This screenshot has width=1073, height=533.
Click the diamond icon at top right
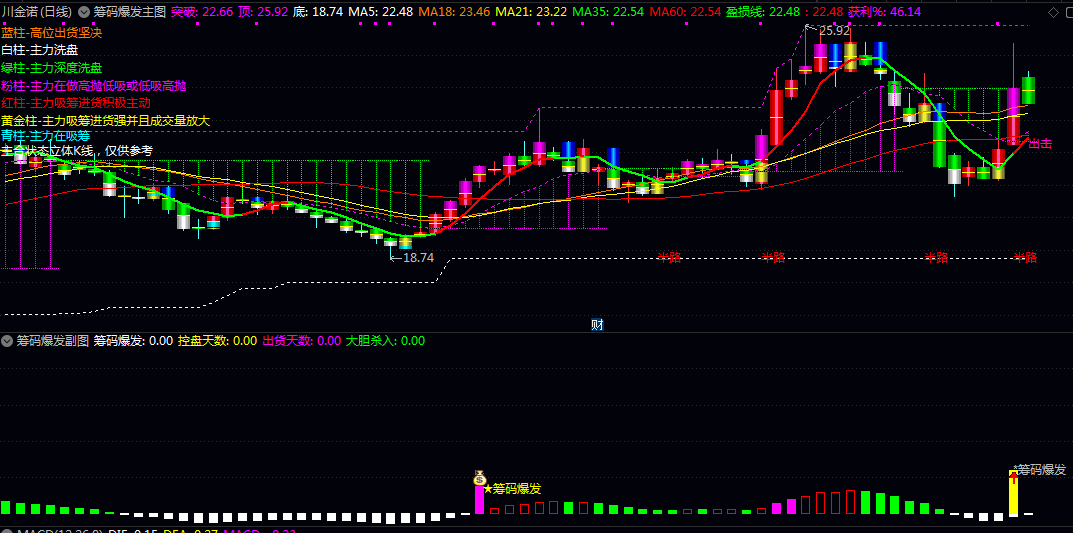pos(1052,12)
